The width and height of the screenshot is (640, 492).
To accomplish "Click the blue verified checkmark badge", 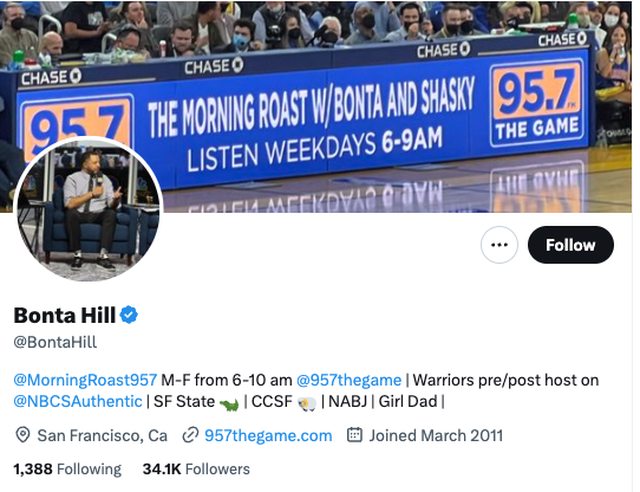I will pos(129,315).
